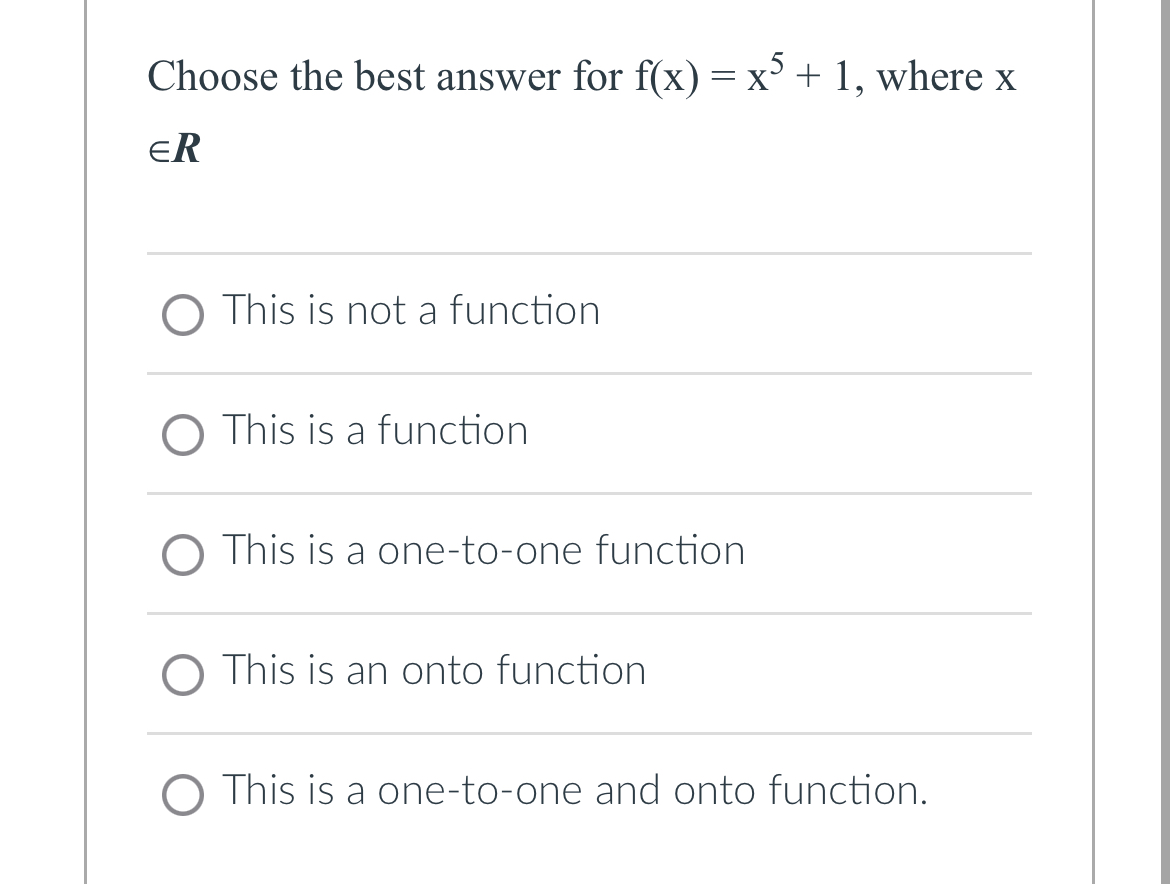1172x884 pixels.
Task: Click the second answer row area
Action: coord(588,431)
